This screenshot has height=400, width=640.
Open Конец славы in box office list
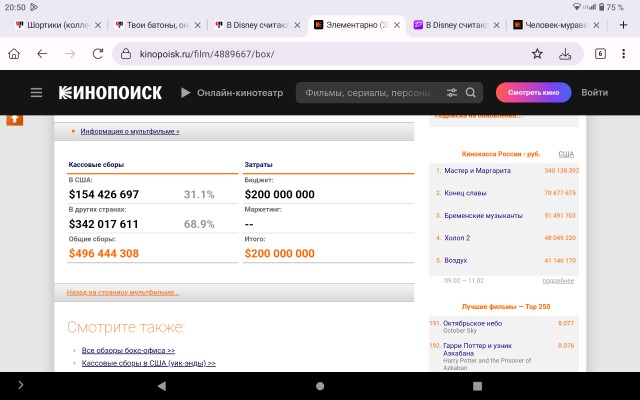pyautogui.click(x=465, y=193)
